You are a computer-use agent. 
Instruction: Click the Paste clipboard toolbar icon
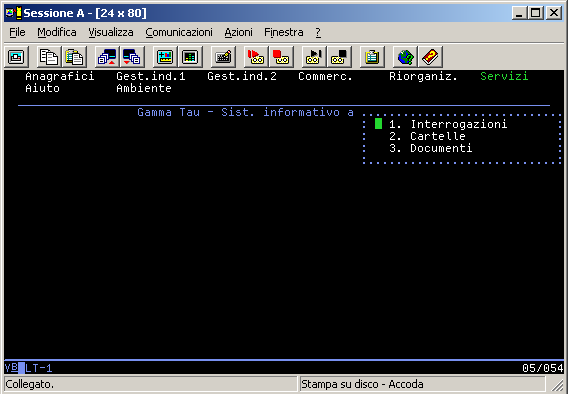[x=74, y=57]
